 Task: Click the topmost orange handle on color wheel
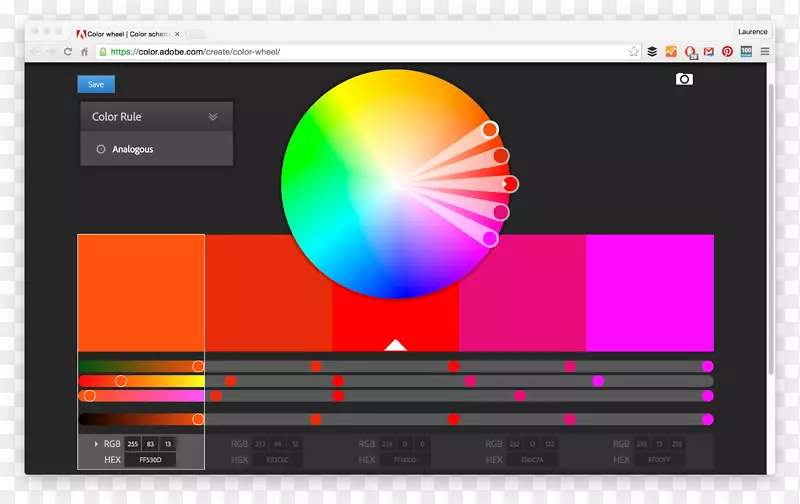point(490,129)
